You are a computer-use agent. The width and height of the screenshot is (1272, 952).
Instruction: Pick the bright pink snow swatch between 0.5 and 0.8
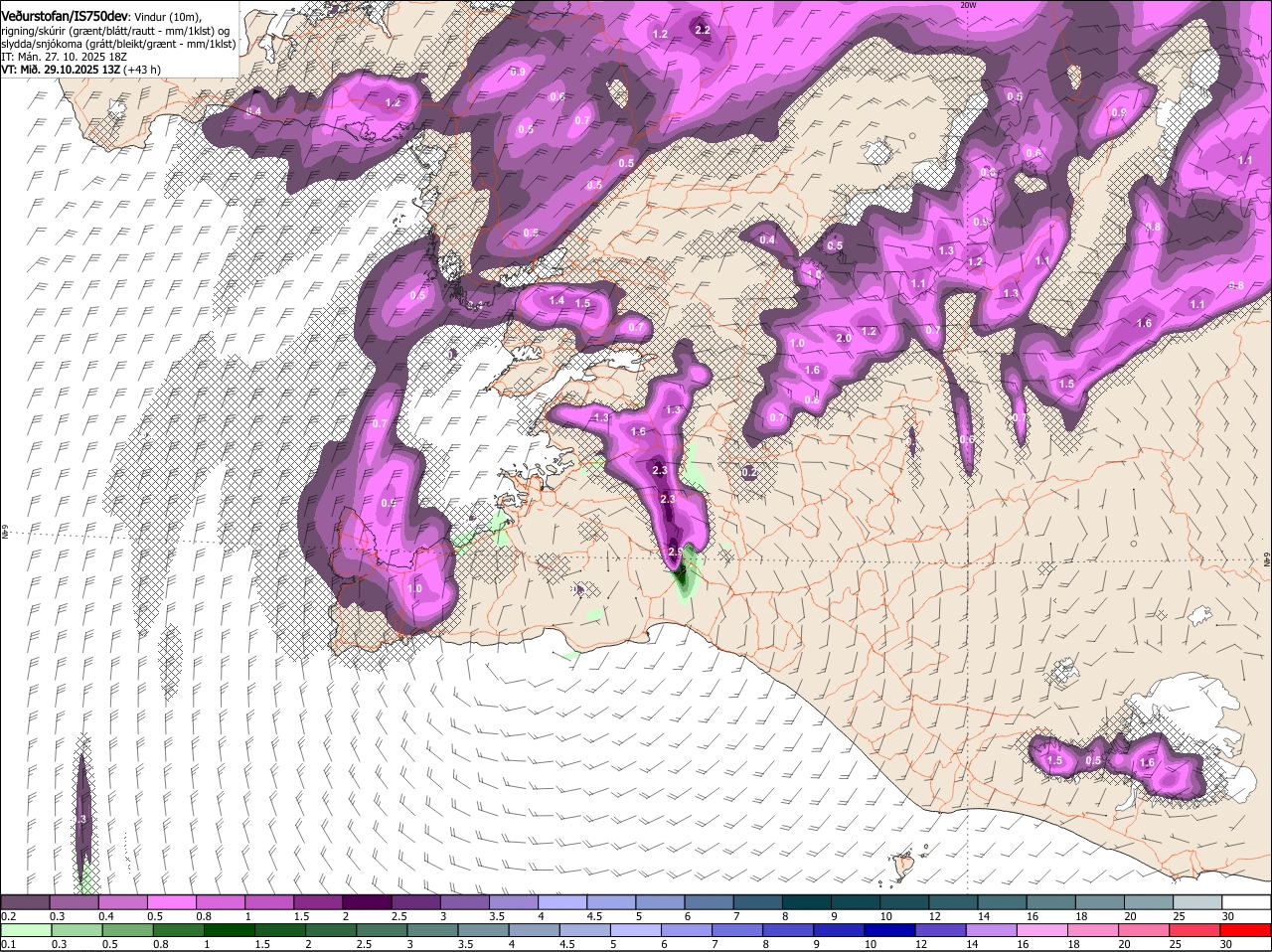coord(173,901)
